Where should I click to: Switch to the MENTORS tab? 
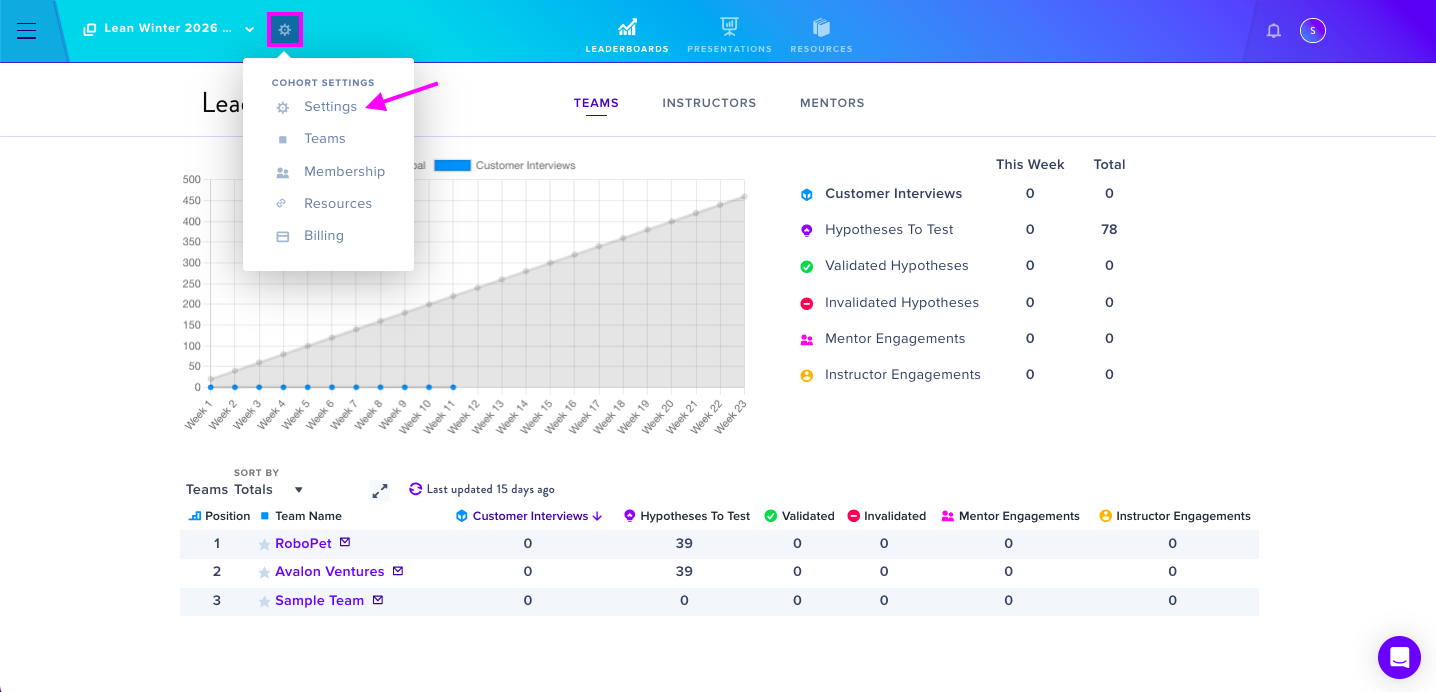(832, 103)
